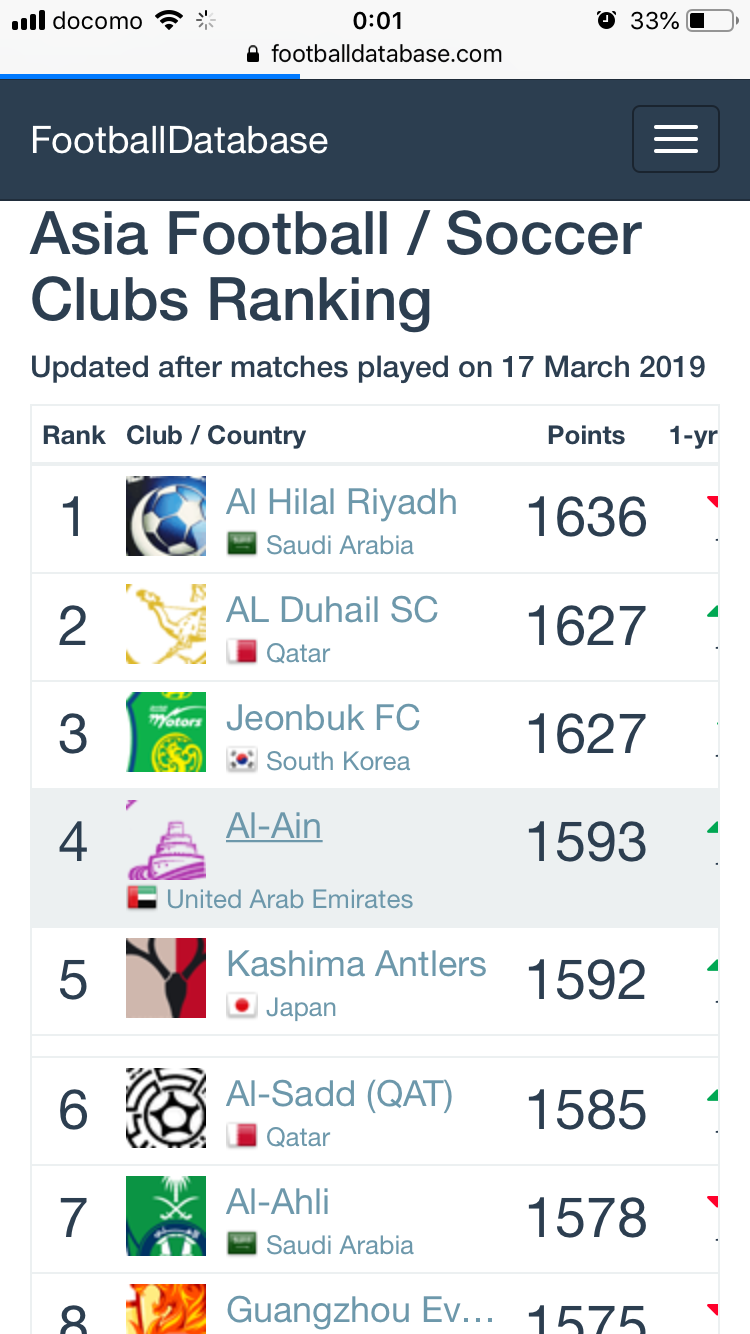
Task: Open the hamburger navigation menu
Action: point(675,139)
